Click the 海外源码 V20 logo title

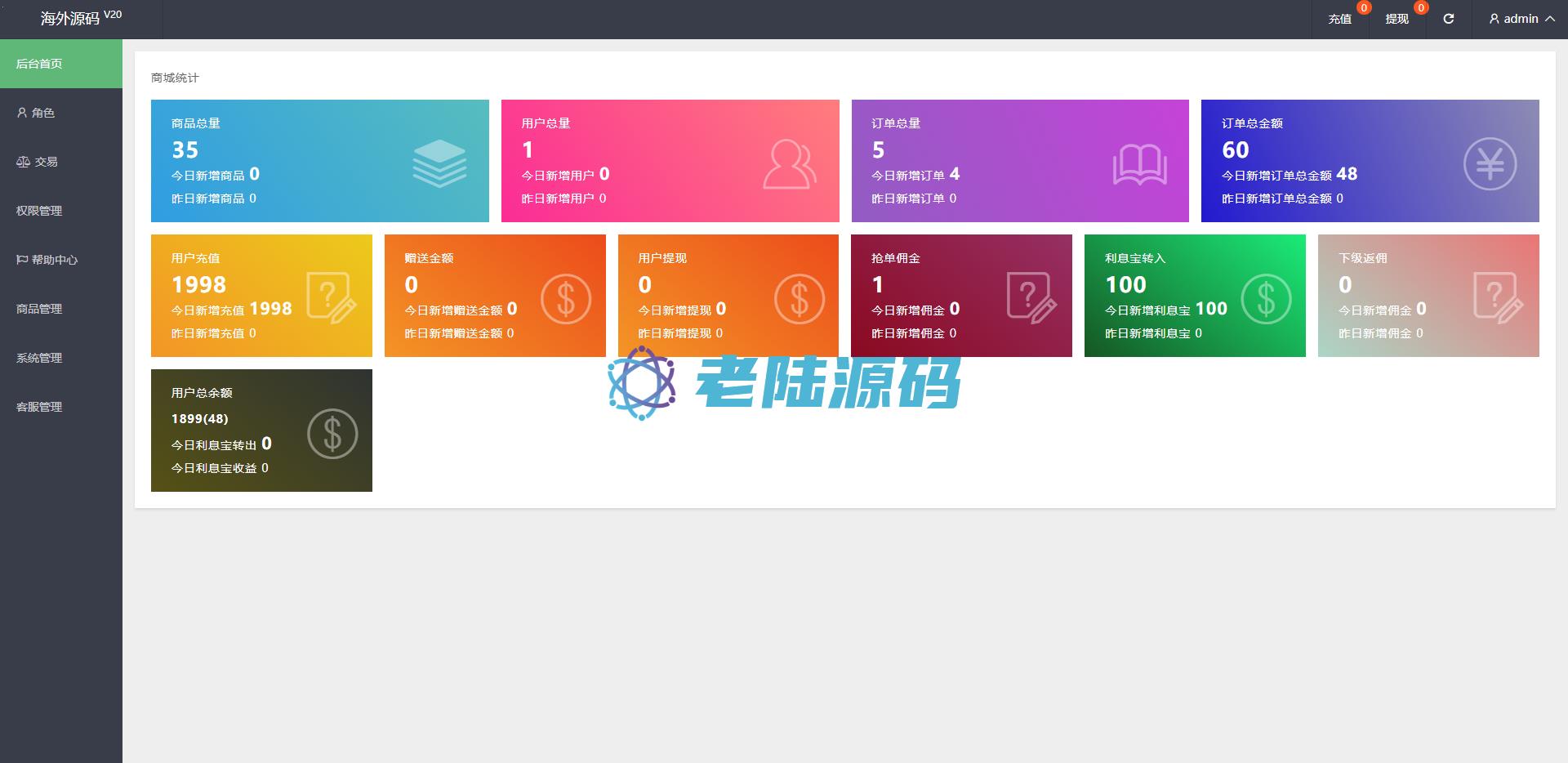click(x=80, y=18)
